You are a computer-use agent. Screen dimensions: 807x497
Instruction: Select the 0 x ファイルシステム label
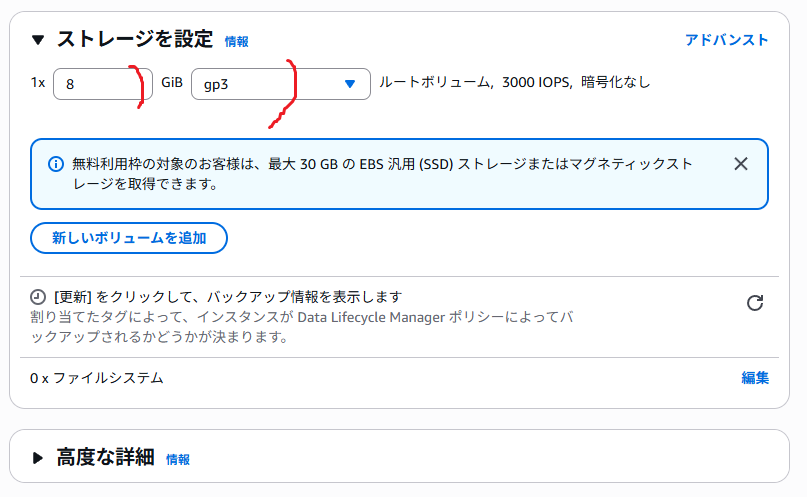click(97, 378)
